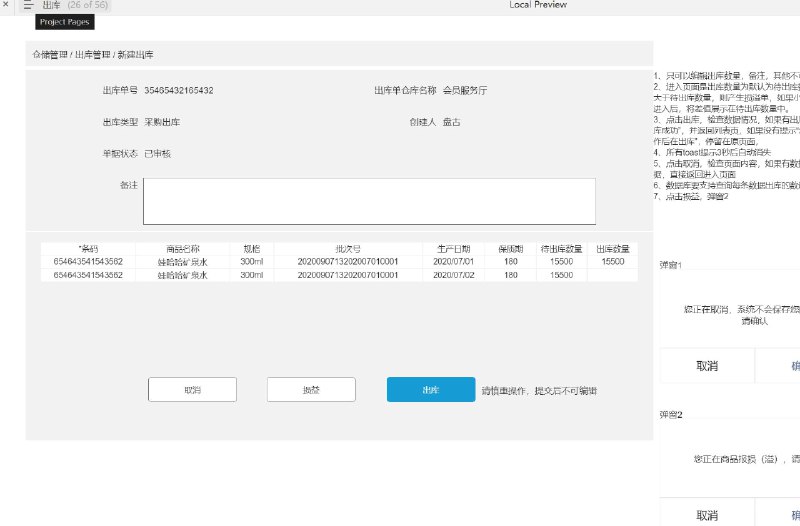Click the 保质期 column header
The width and height of the screenshot is (800, 526).
pos(511,249)
